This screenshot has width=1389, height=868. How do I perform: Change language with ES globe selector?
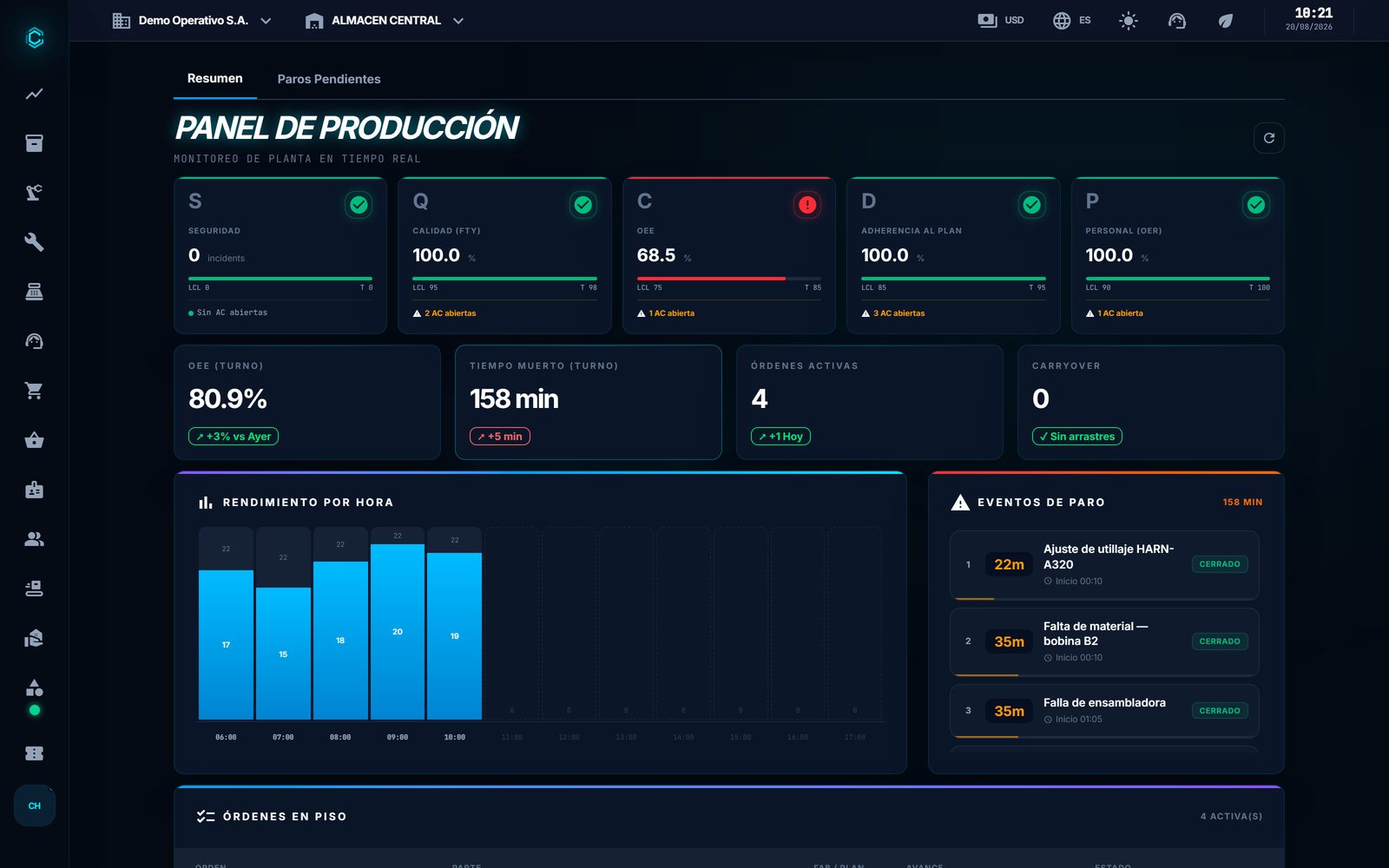tap(1072, 20)
